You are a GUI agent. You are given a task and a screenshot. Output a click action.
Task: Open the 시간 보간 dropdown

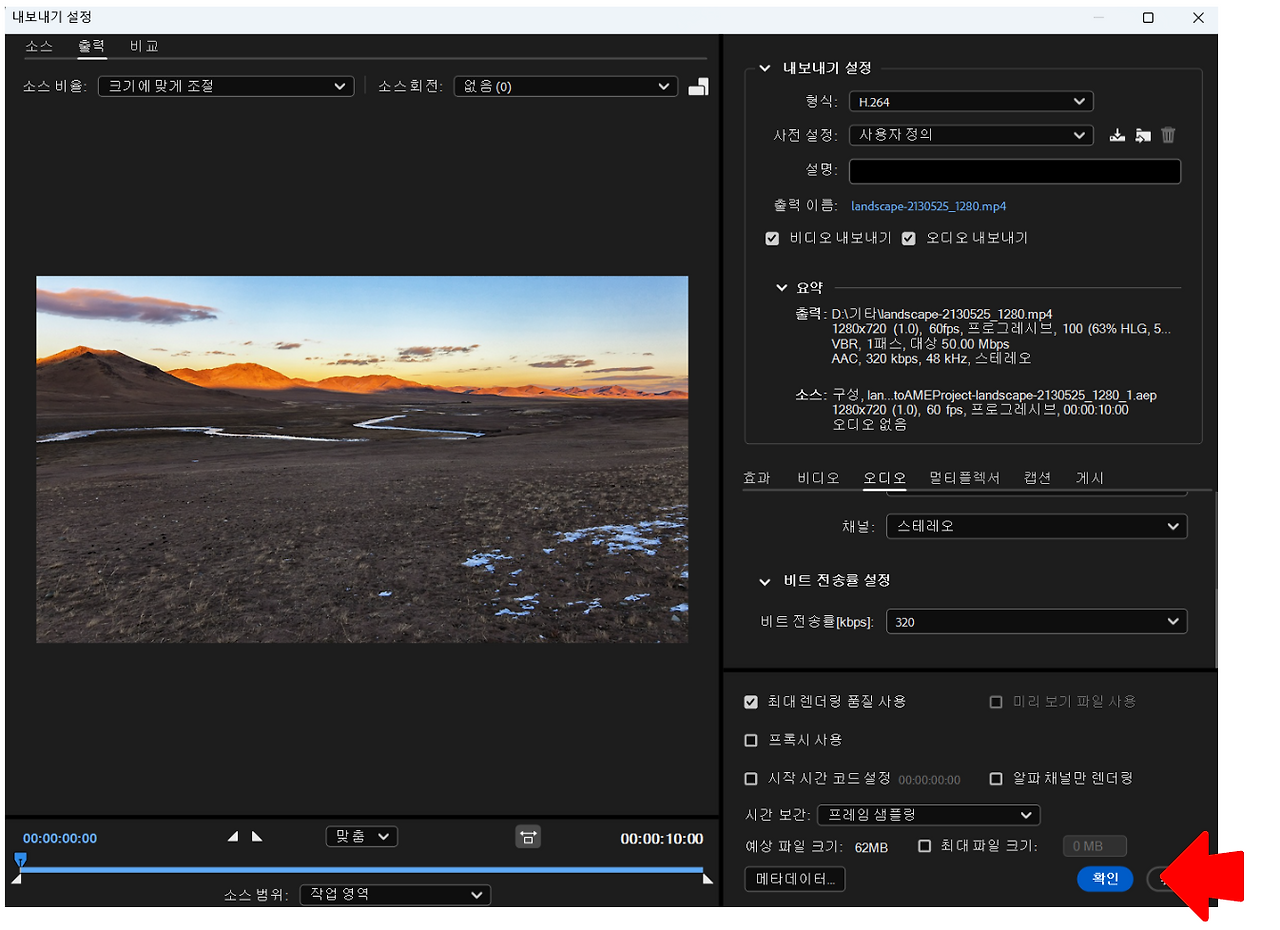[929, 815]
